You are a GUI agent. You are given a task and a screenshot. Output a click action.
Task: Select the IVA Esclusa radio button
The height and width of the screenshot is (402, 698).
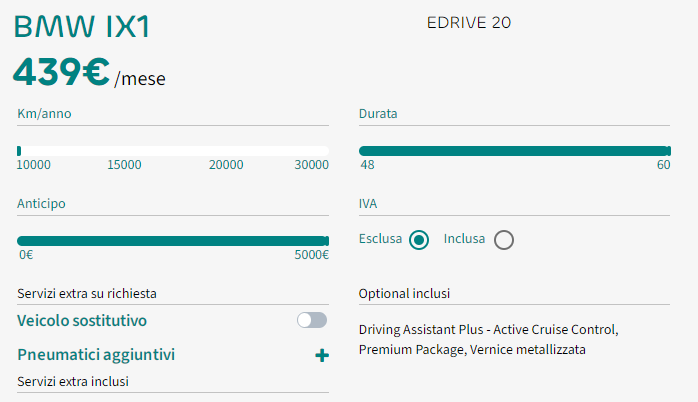tap(419, 239)
